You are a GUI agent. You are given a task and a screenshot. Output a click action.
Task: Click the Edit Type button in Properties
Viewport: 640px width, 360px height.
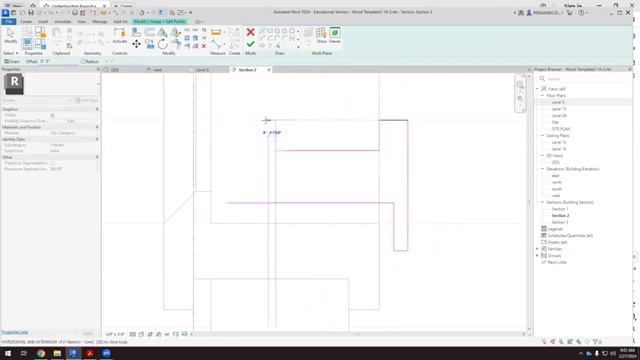pyautogui.click(x=87, y=100)
